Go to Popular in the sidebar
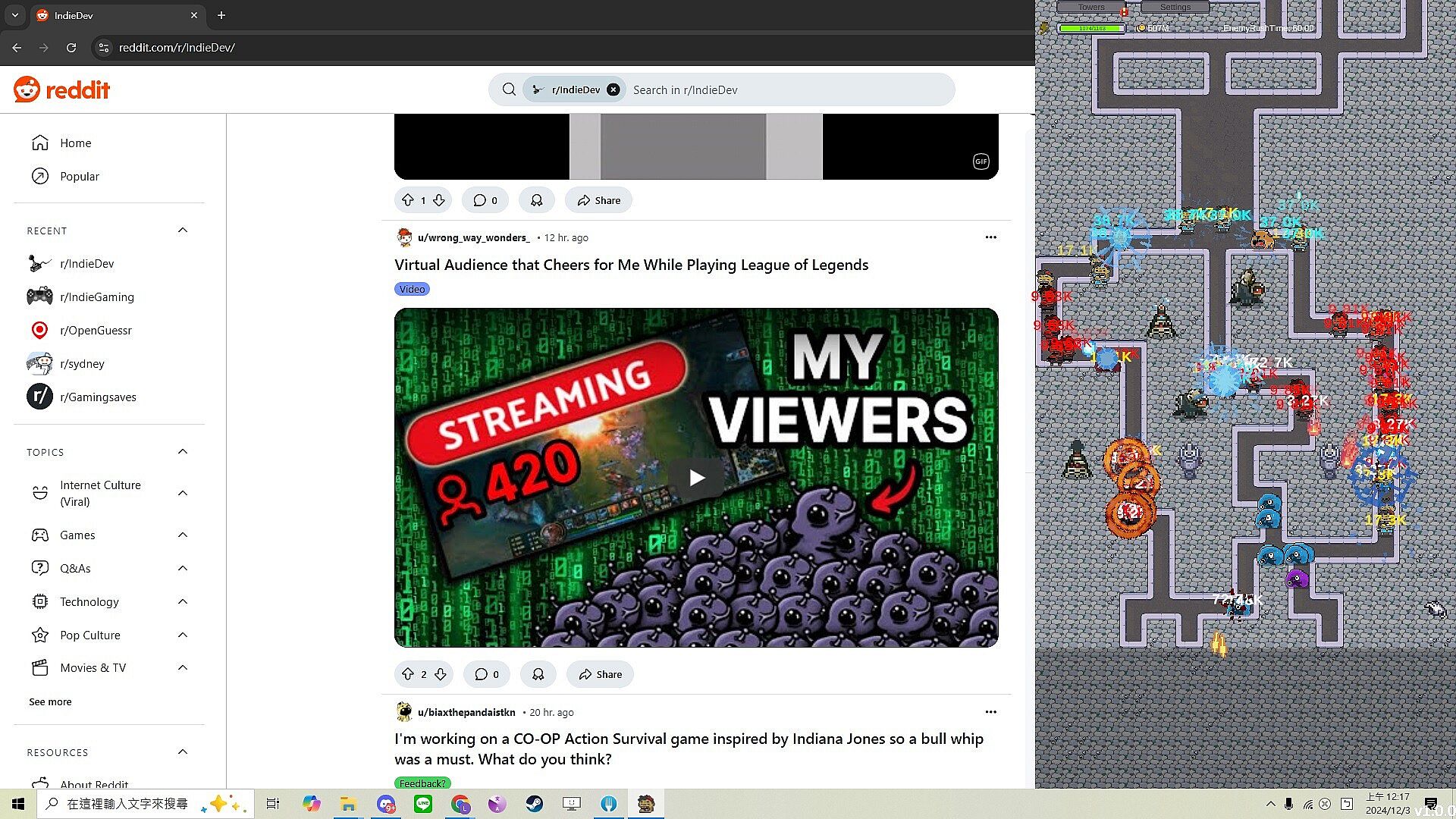The height and width of the screenshot is (819, 1456). click(x=80, y=176)
